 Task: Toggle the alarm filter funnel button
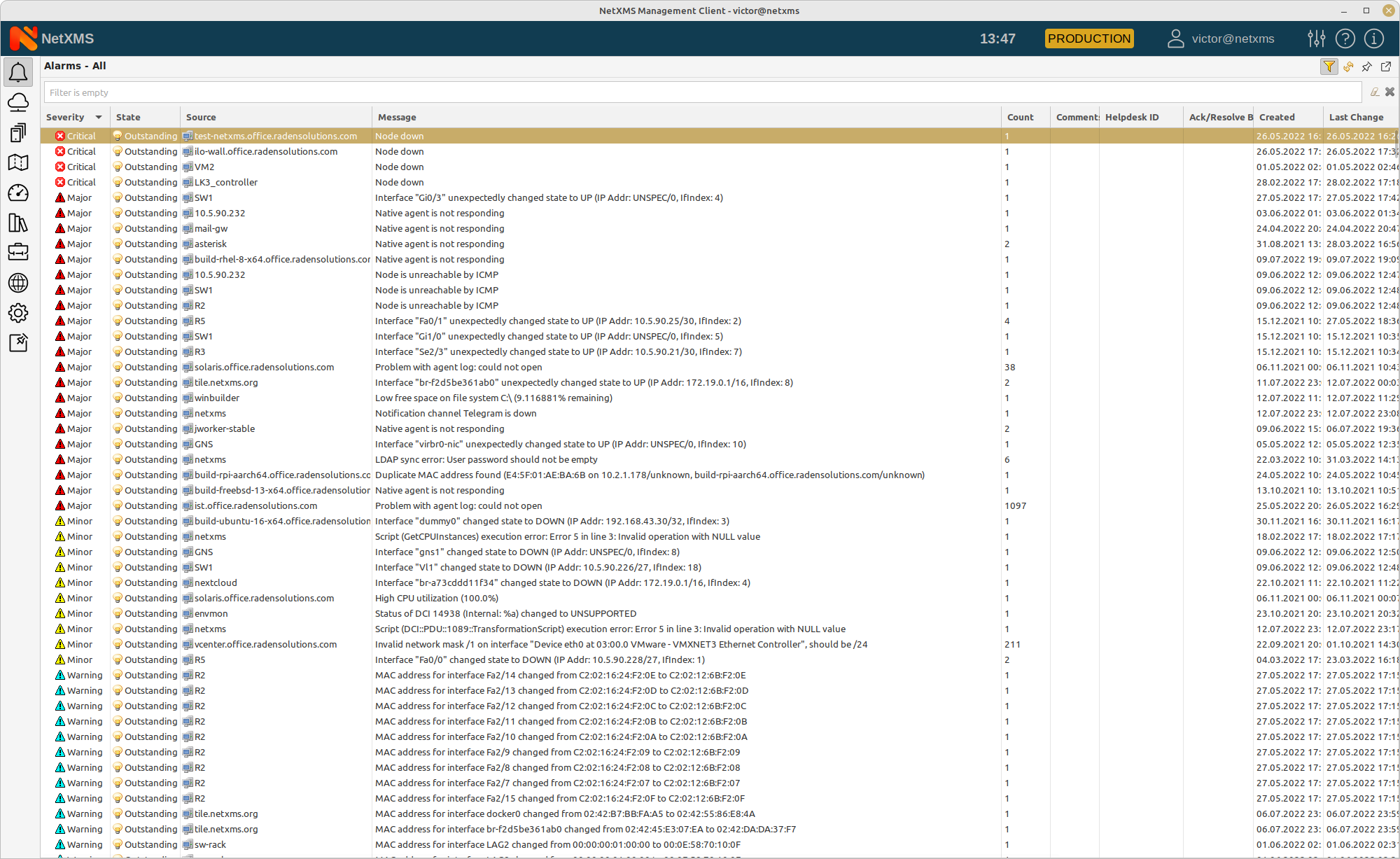tap(1329, 67)
